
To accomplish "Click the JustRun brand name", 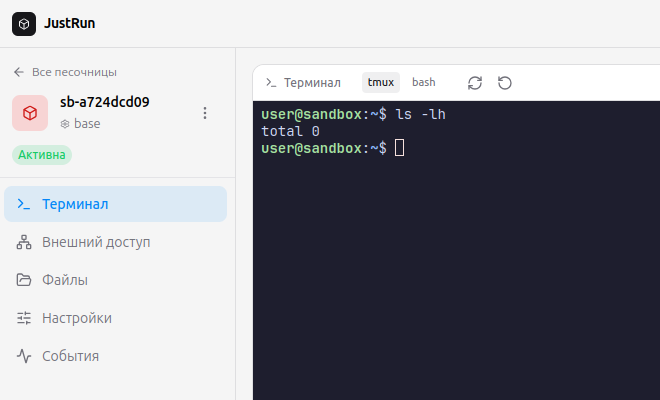I will click(69, 23).
